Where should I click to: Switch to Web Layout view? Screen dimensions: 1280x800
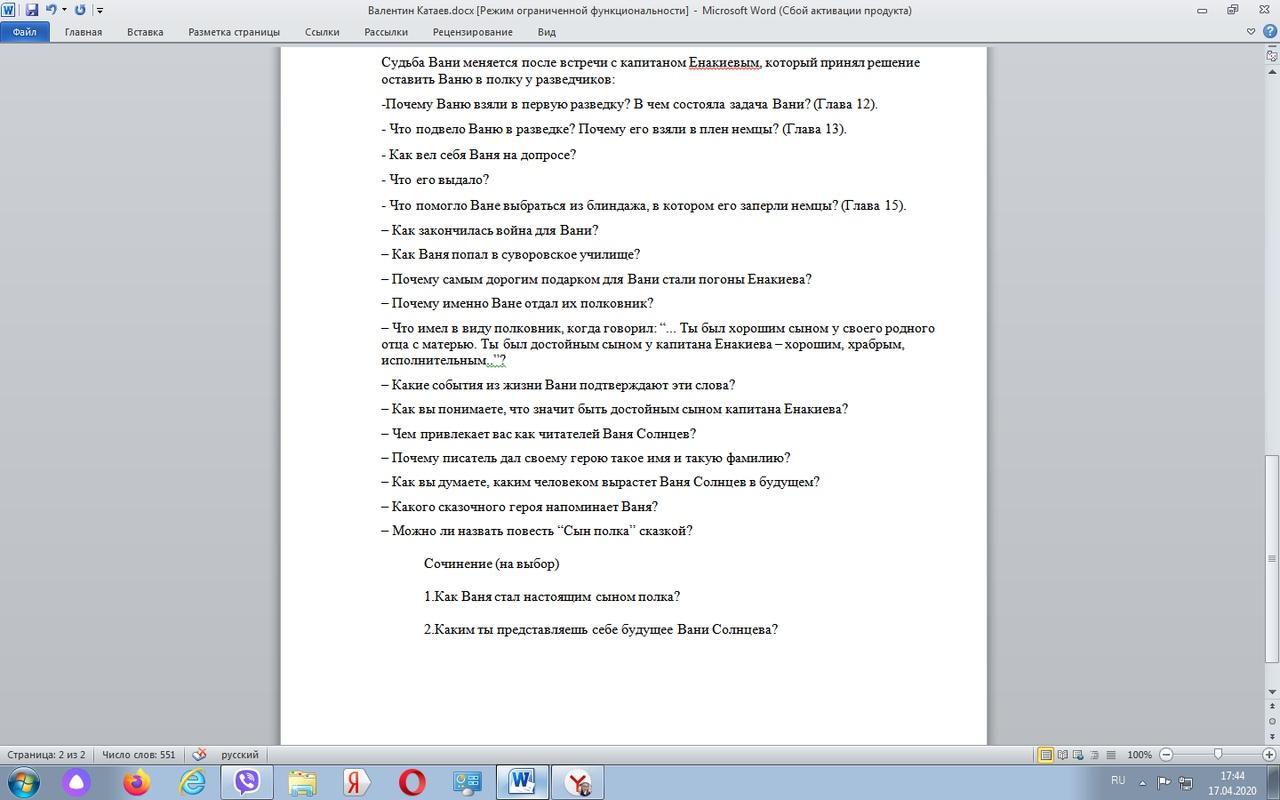pyautogui.click(x=1080, y=755)
